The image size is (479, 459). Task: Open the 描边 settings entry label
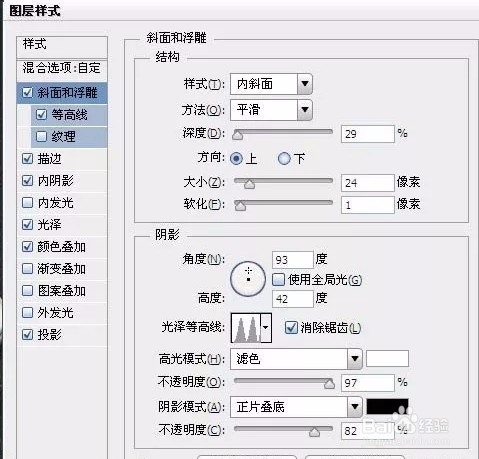point(49,159)
